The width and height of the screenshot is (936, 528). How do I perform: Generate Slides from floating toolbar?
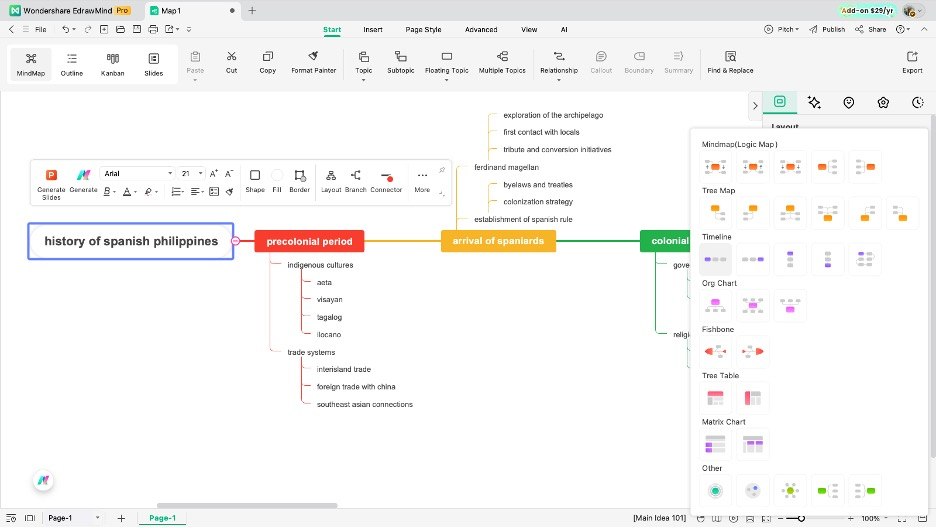pos(51,184)
